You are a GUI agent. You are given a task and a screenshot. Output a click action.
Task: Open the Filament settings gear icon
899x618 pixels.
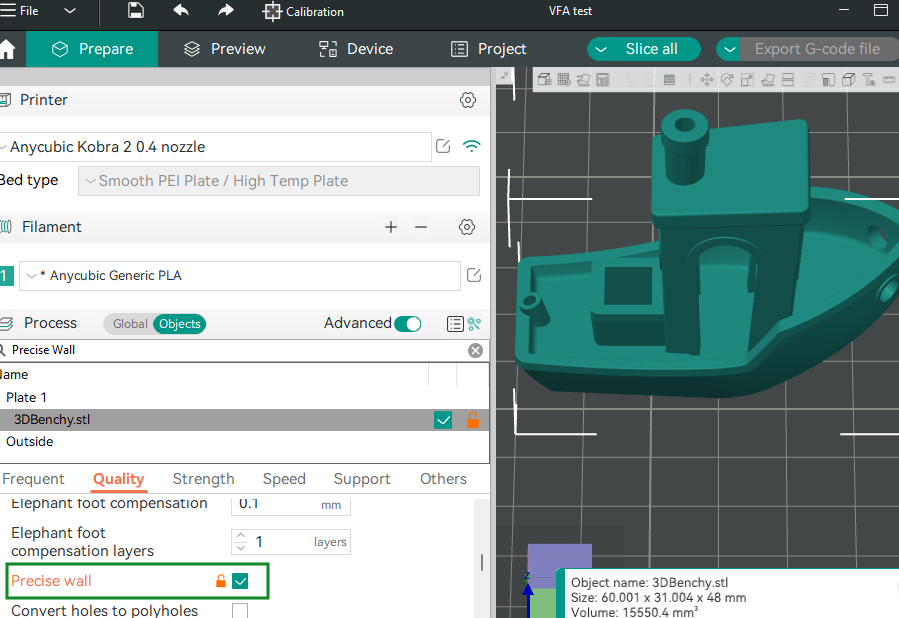466,227
